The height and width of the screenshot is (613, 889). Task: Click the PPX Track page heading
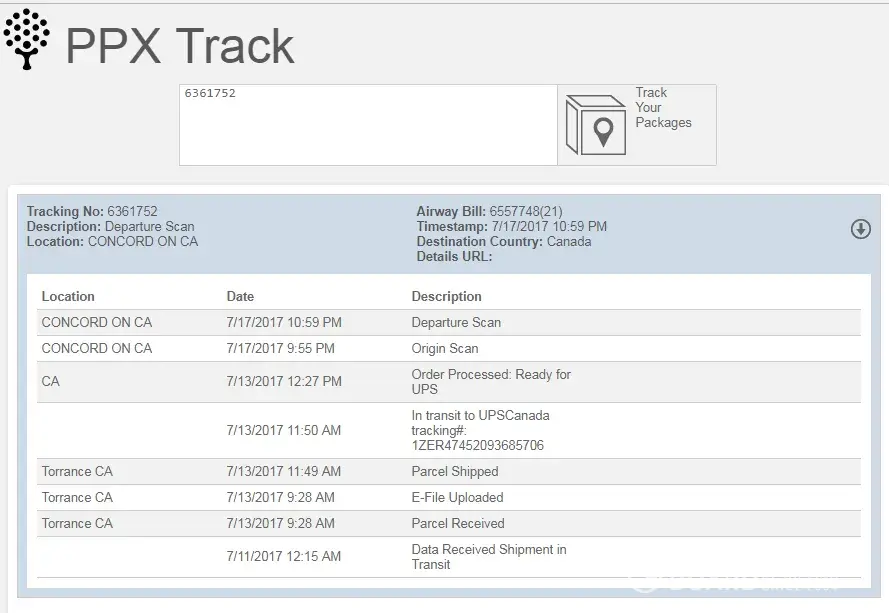point(180,45)
